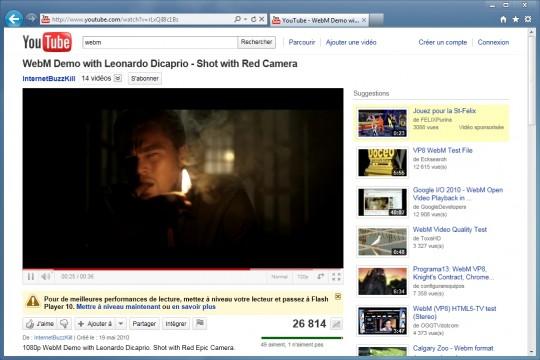Open uploader link InternetBuzzKill after De :
540x360 pixels.
(53, 338)
